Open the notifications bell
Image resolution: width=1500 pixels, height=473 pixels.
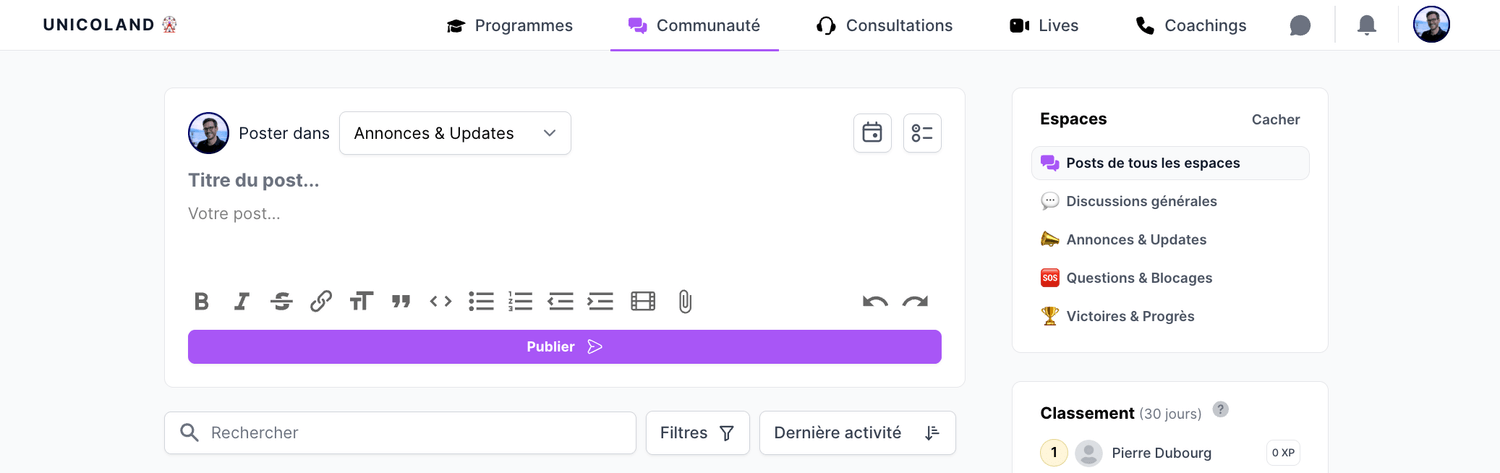[1367, 26]
